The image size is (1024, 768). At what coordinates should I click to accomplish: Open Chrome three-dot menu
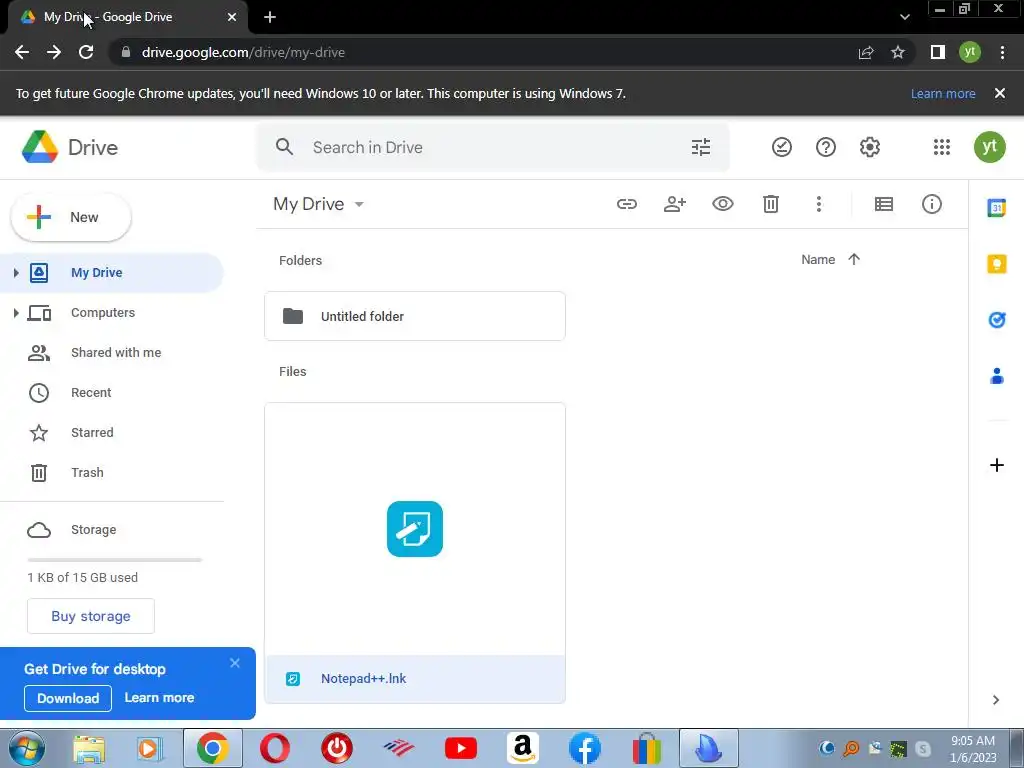pyautogui.click(x=1002, y=52)
